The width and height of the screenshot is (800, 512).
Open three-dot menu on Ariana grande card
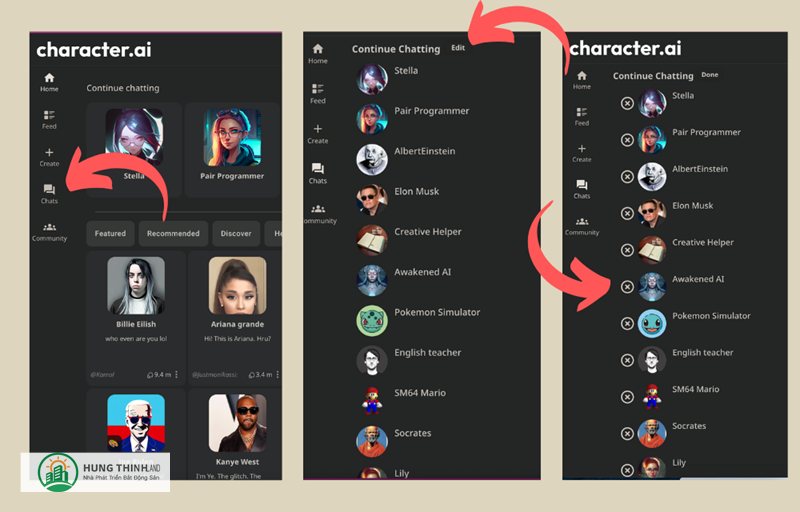coord(278,374)
